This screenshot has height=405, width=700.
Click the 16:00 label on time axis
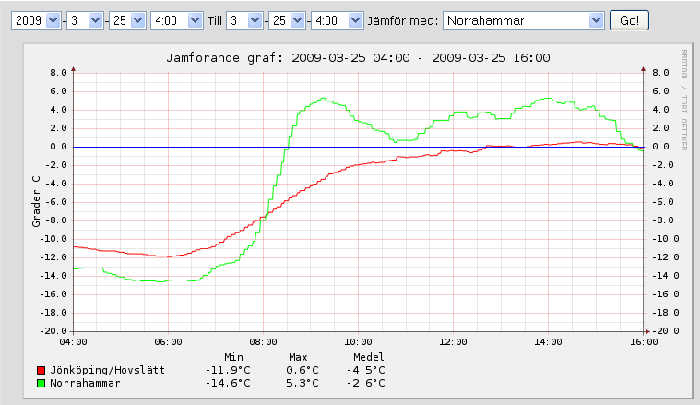(643, 342)
